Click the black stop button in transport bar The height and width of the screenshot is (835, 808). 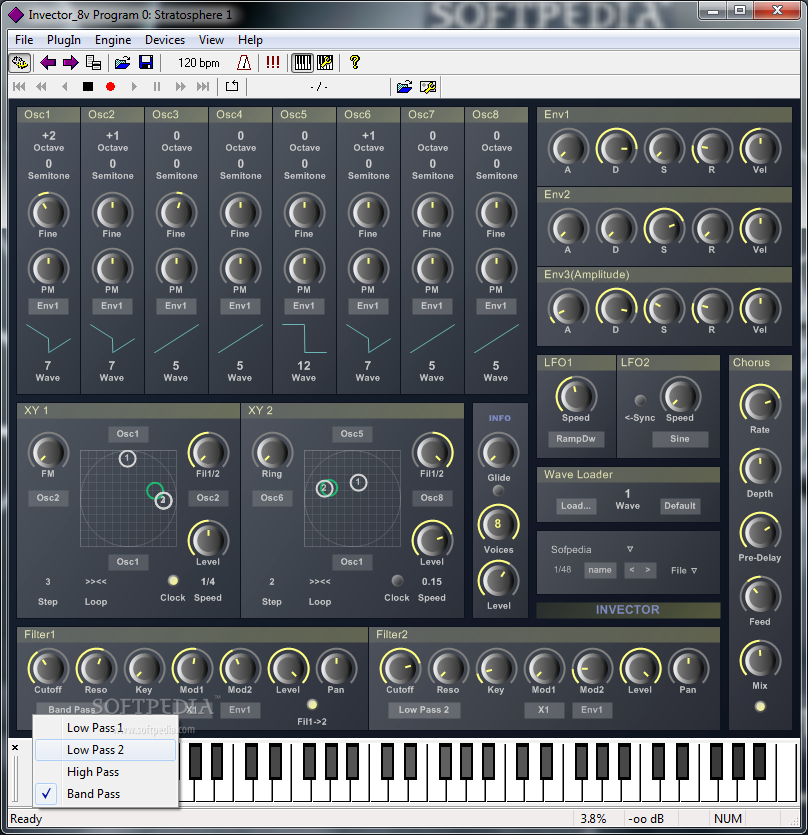pos(88,87)
